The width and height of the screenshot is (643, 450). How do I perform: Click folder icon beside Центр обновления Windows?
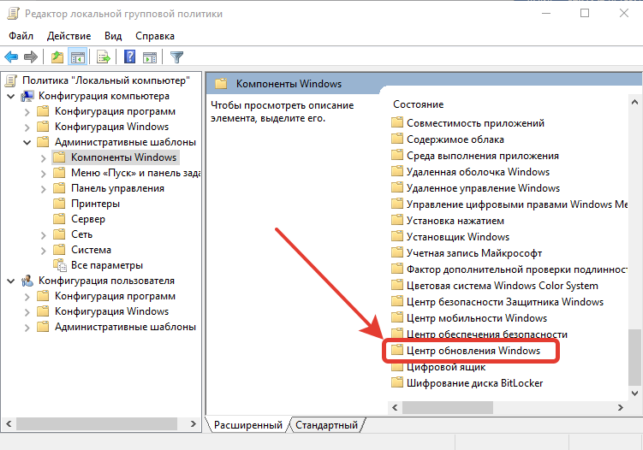click(x=397, y=350)
